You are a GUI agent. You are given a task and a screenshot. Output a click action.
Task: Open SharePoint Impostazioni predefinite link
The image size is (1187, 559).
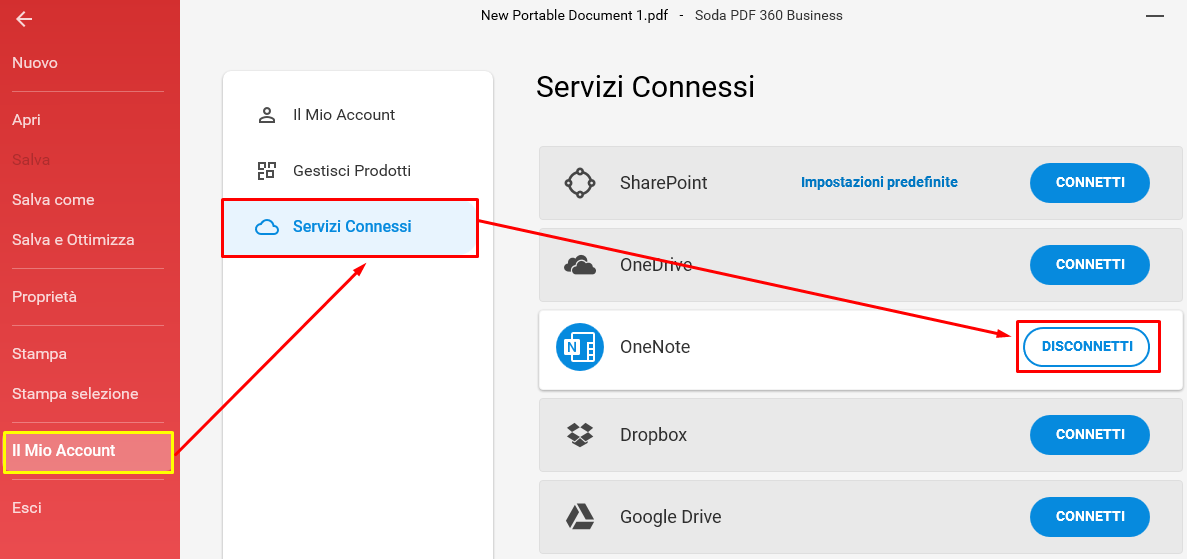coord(880,183)
